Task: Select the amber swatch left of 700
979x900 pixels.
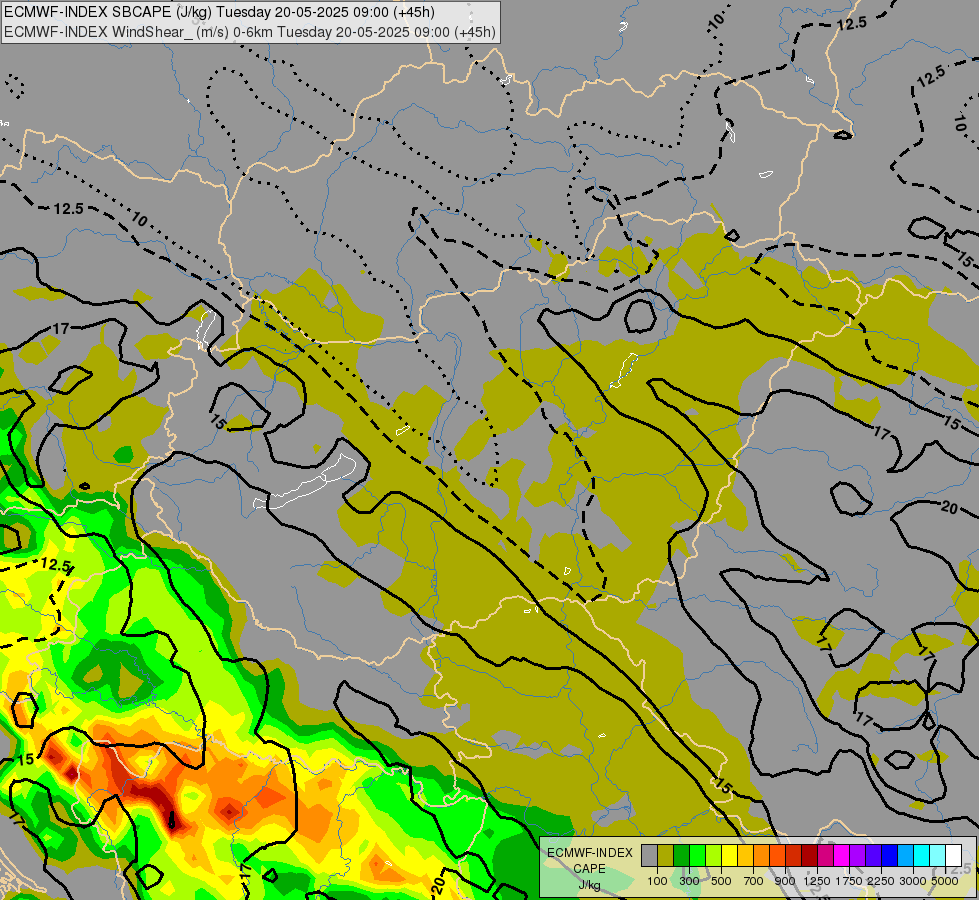Action: 745,856
